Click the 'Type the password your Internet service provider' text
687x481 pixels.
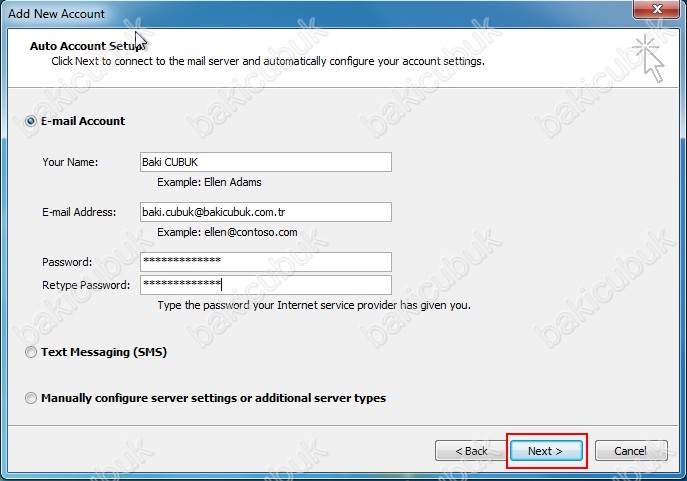coord(314,305)
